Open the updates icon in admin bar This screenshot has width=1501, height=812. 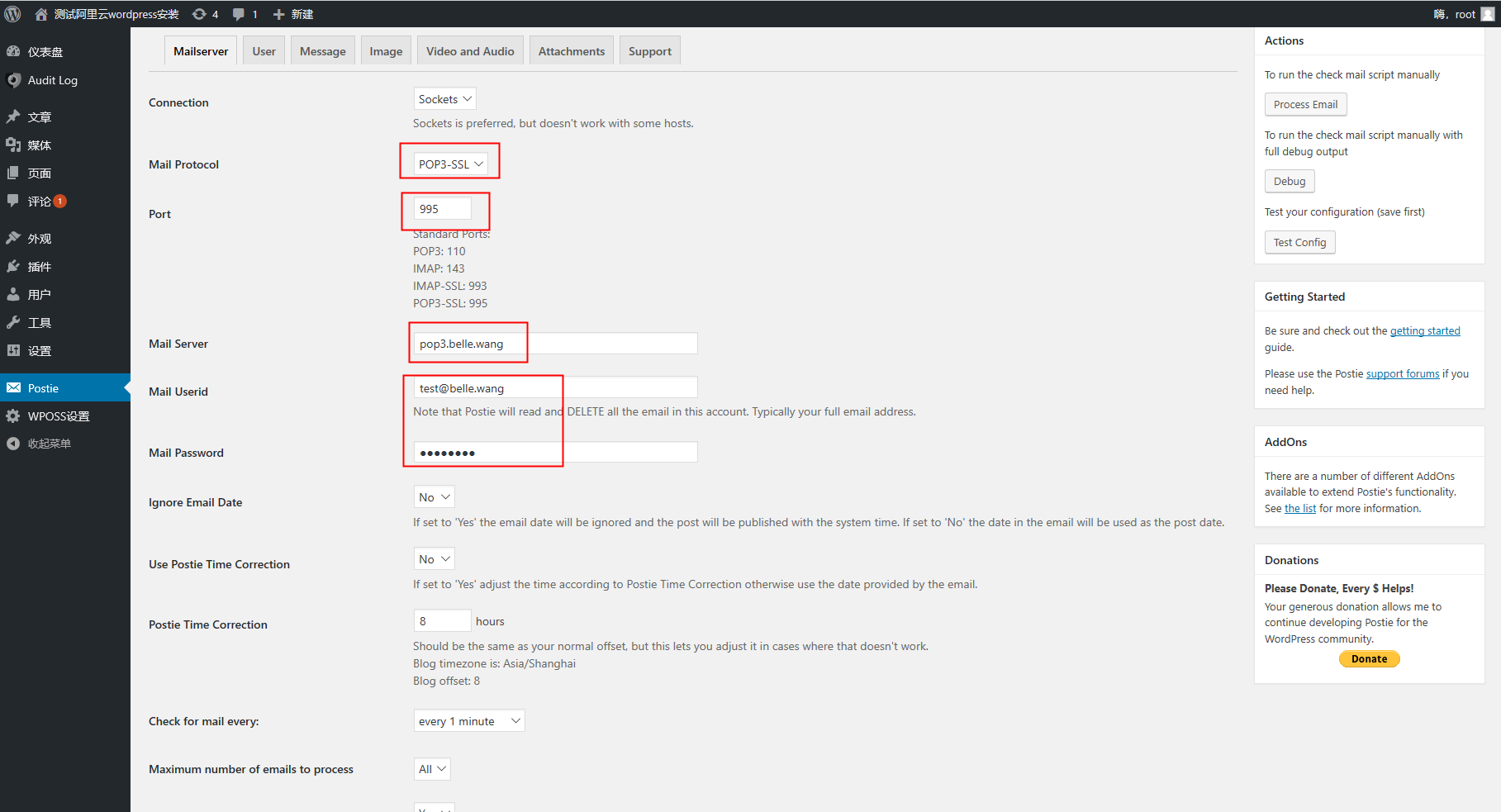199,14
